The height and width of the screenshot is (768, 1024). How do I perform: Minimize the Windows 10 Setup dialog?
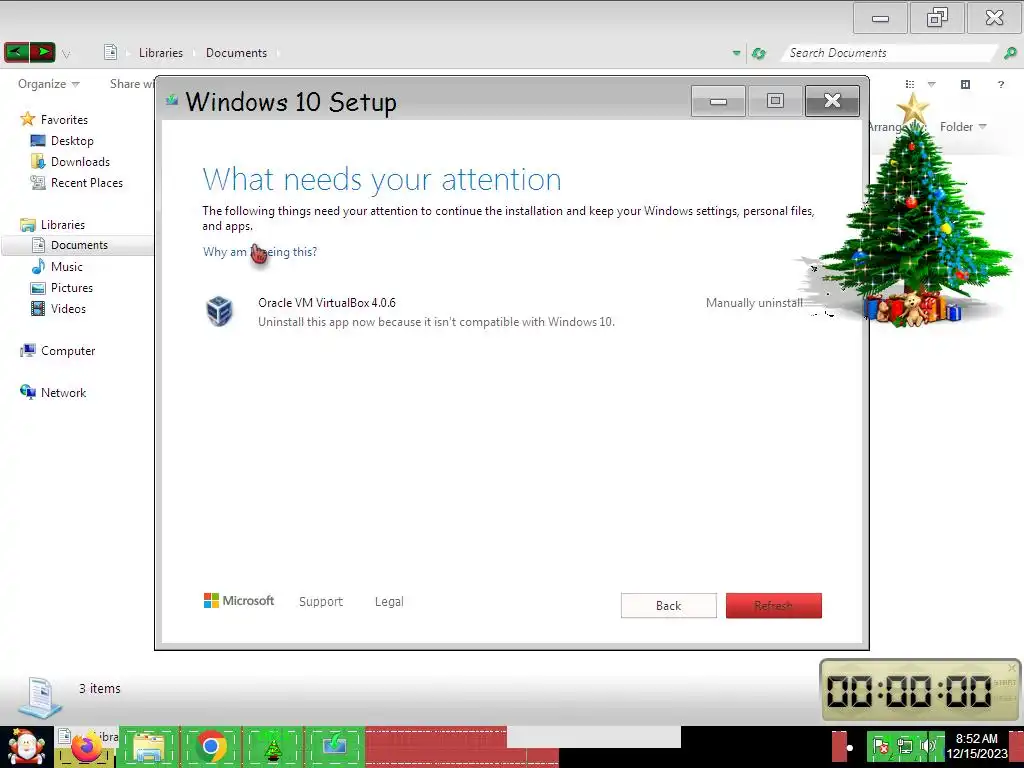(718, 101)
